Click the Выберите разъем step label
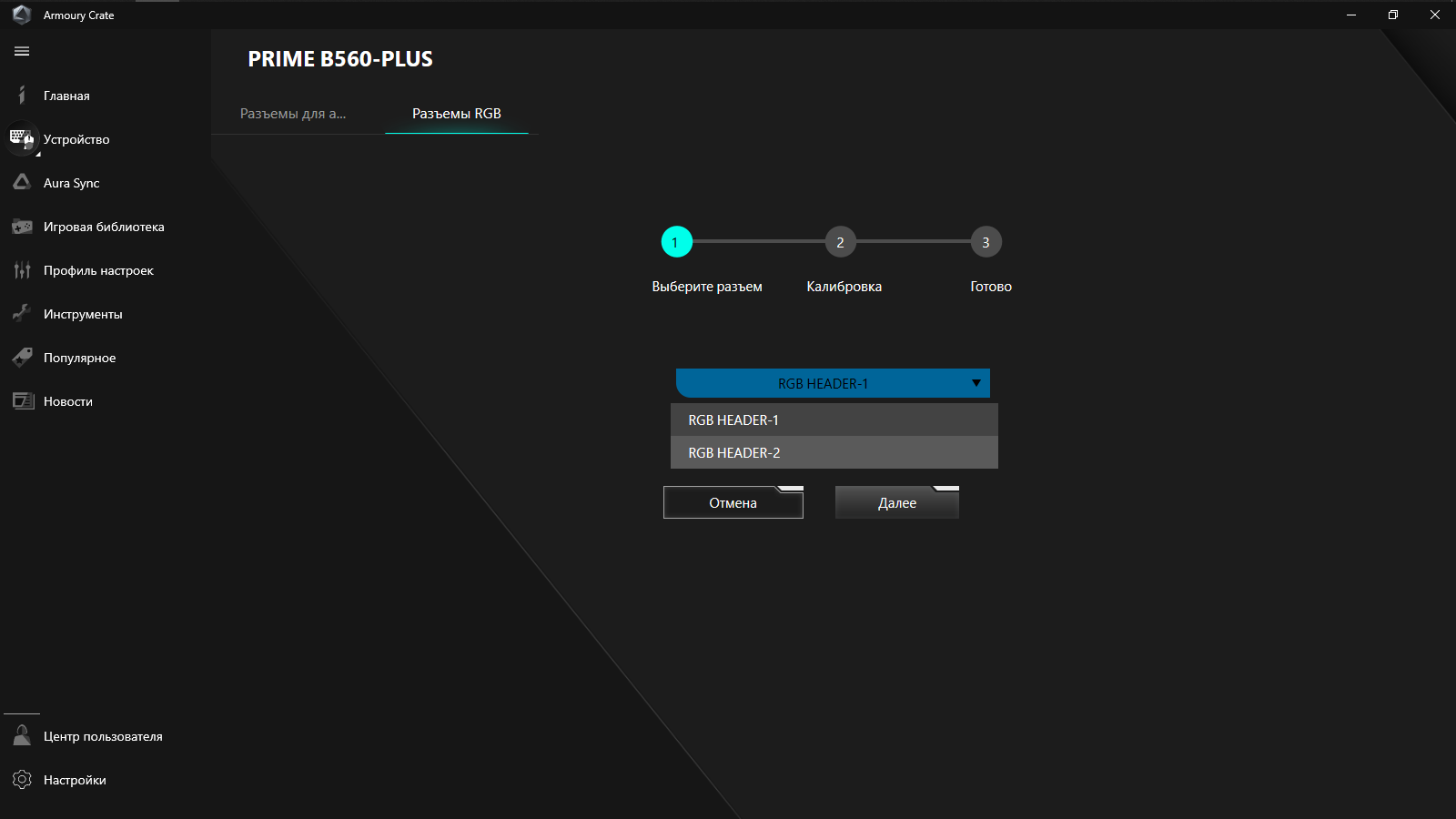The width and height of the screenshot is (1456, 819). [707, 287]
